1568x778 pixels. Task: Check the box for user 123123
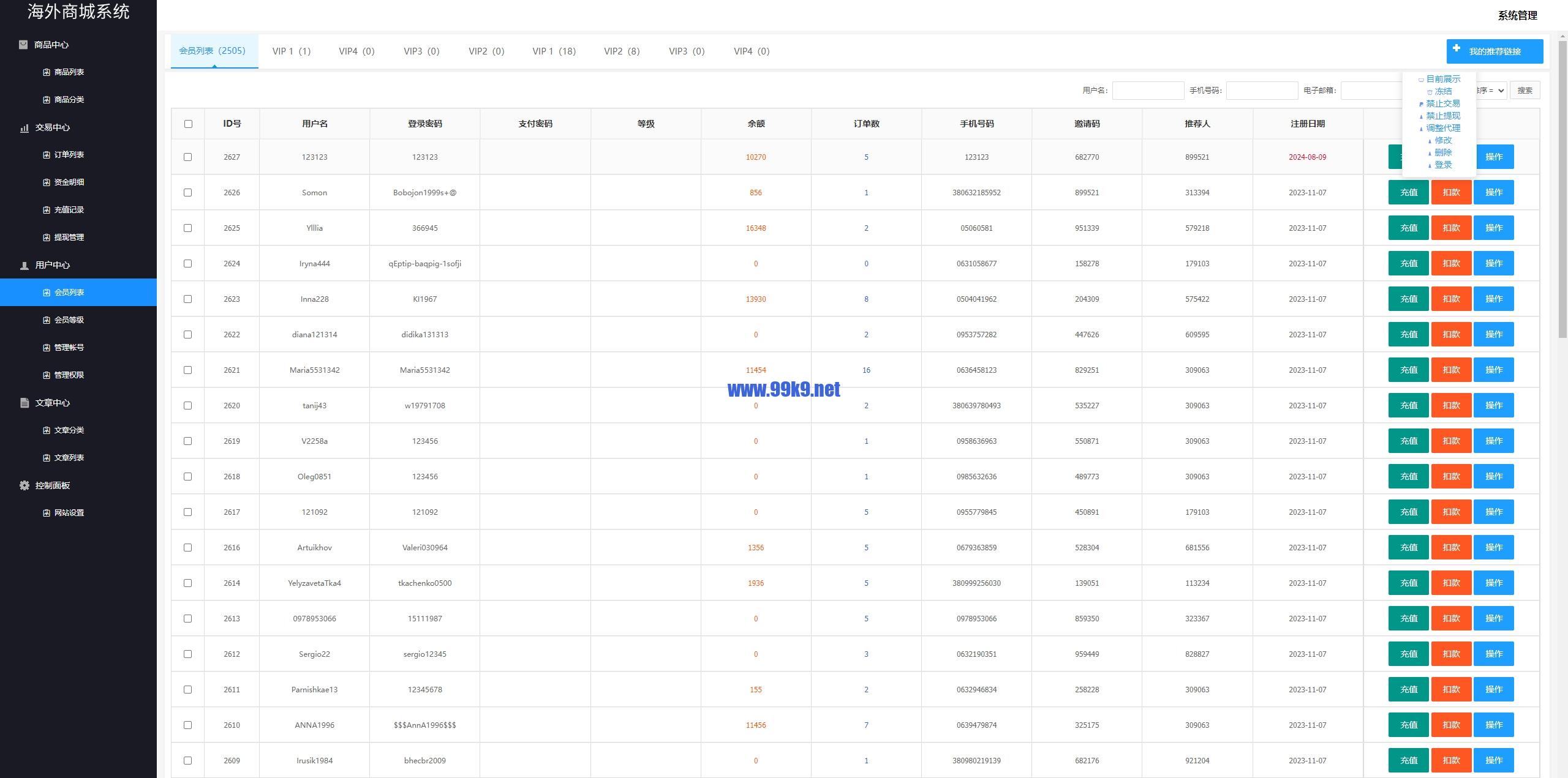(188, 157)
